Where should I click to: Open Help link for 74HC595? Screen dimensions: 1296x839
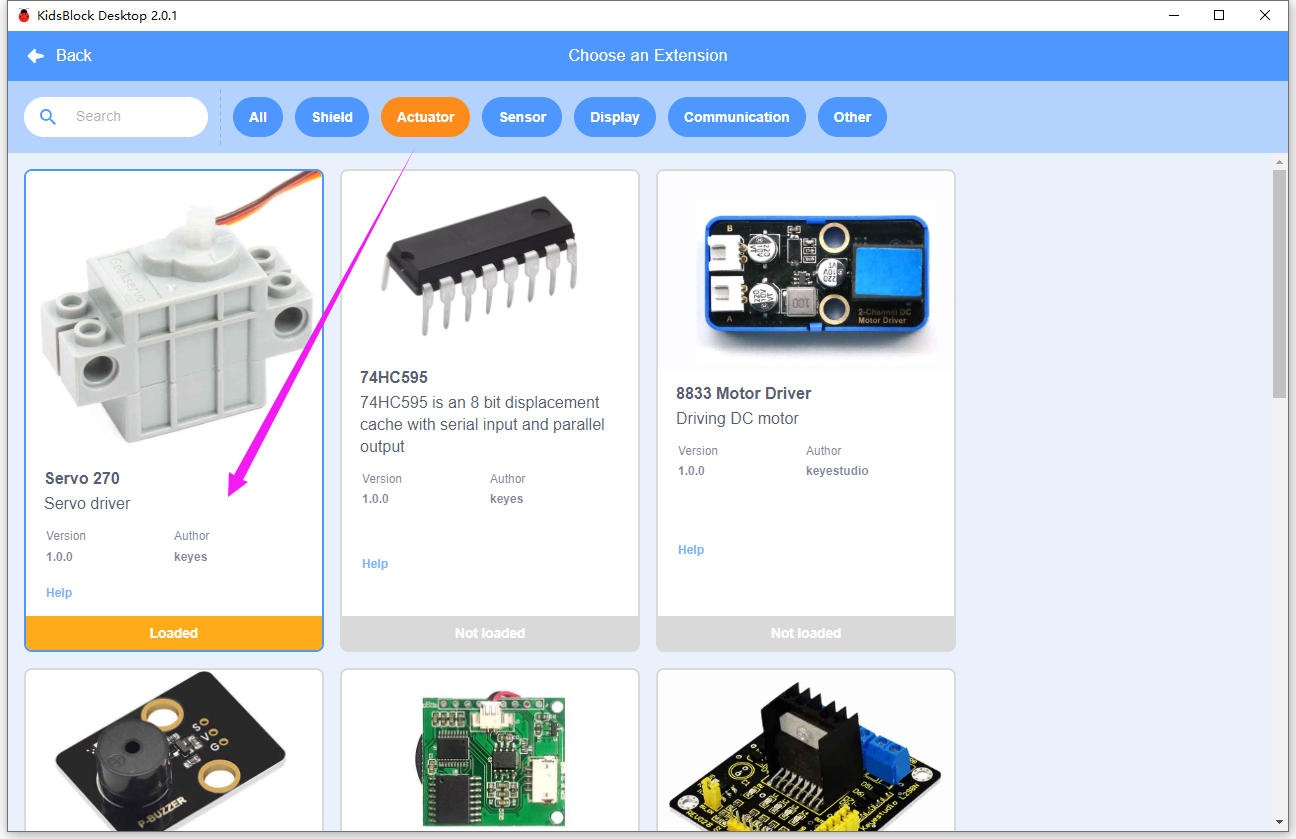click(x=375, y=564)
